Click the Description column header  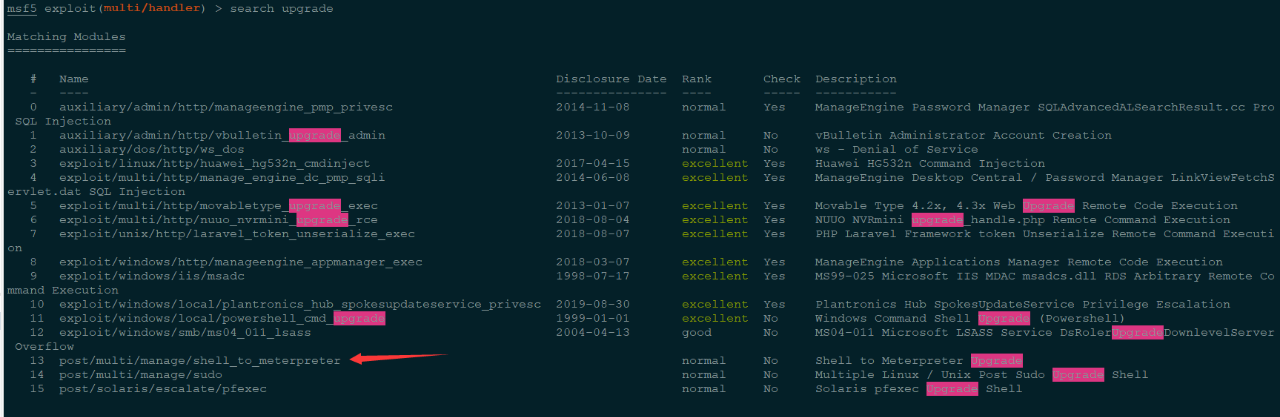point(855,79)
